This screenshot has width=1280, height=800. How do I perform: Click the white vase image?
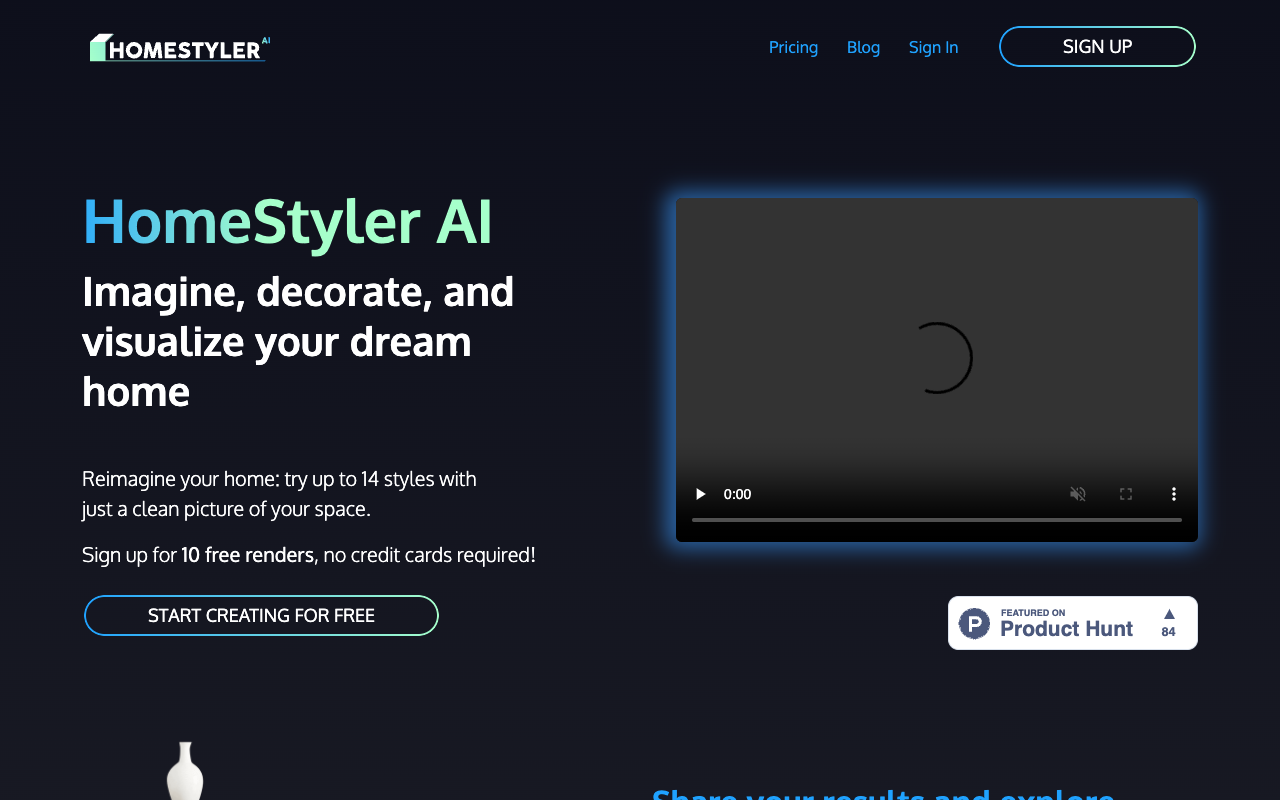tap(185, 771)
